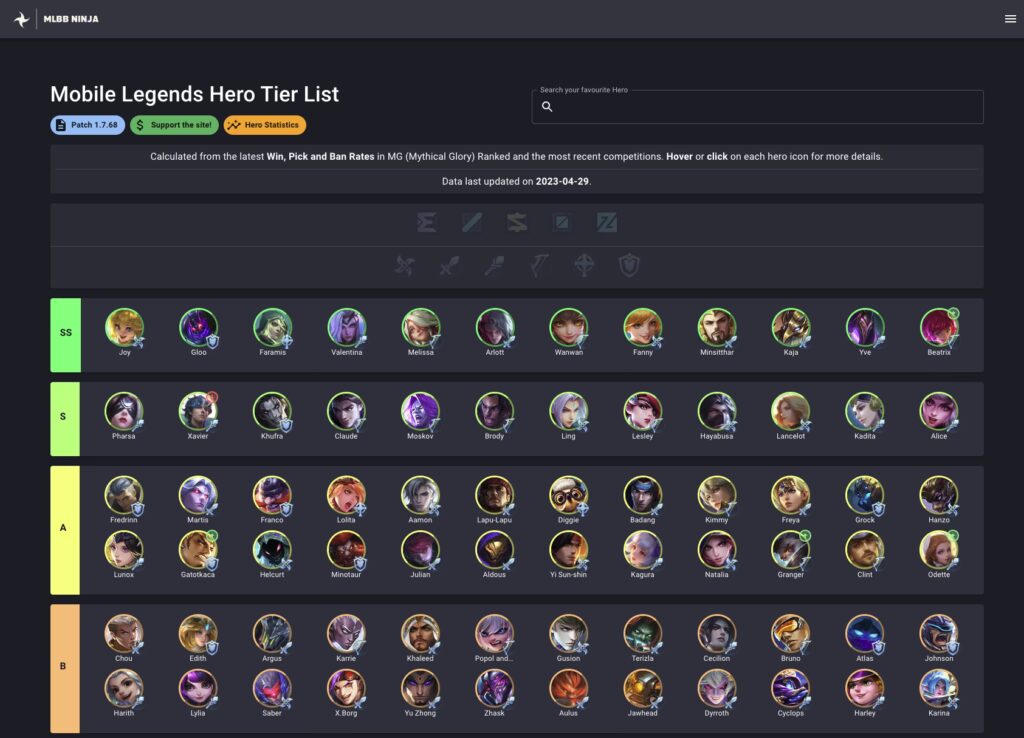Go to MLBB NINJA home logo
Screen dimensions: 1024x738
point(56,19)
